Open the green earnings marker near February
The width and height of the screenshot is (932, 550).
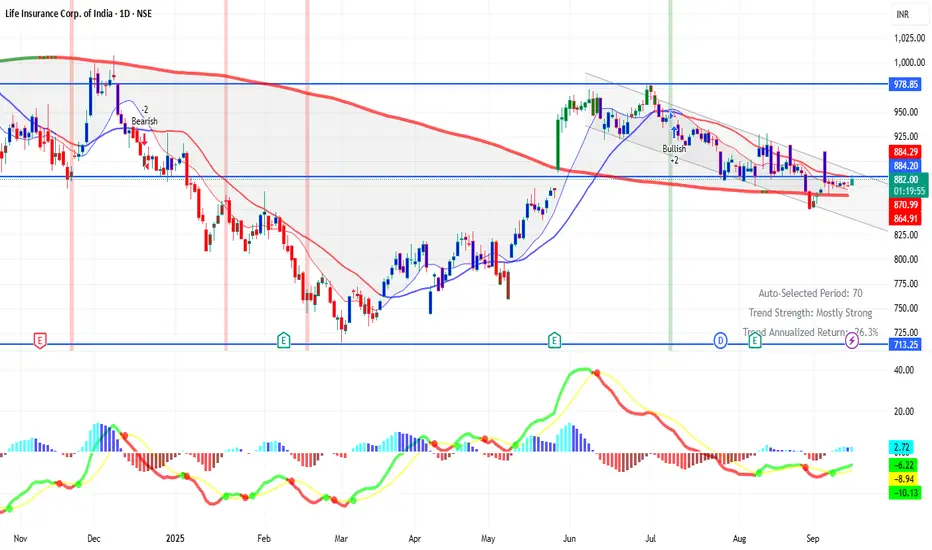pyautogui.click(x=284, y=341)
